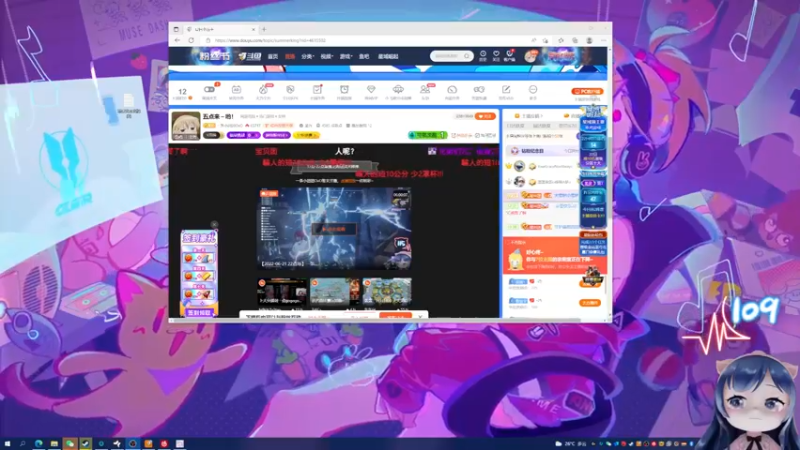Close the current browser tab

pyautogui.click(x=254, y=30)
